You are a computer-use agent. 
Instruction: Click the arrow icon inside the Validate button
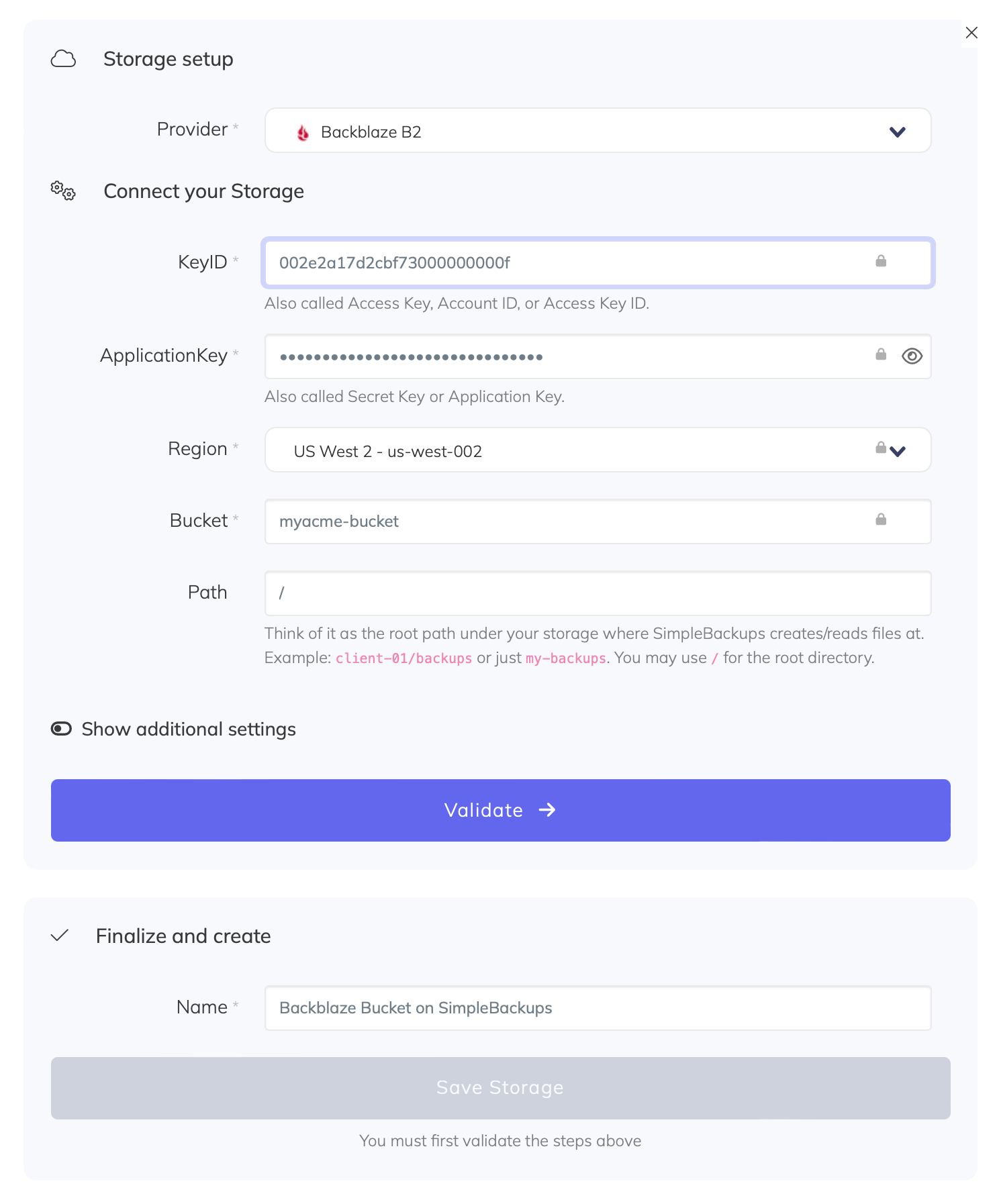pyautogui.click(x=549, y=810)
